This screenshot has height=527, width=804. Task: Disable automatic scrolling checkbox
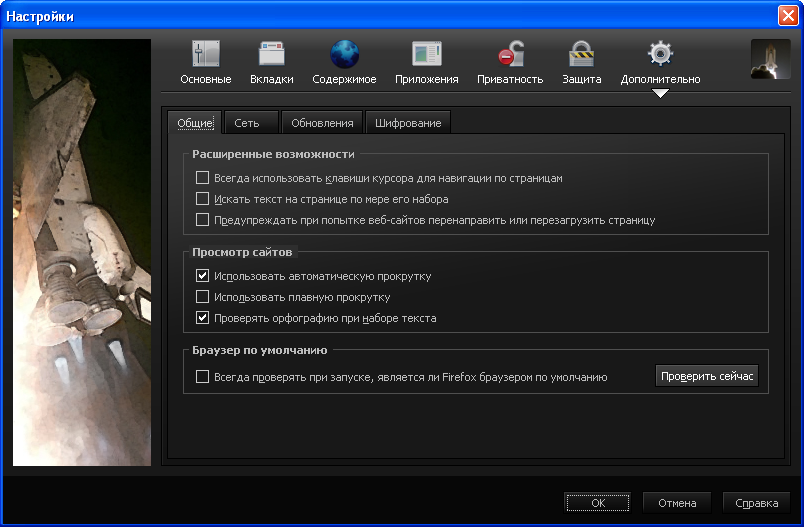pos(203,276)
